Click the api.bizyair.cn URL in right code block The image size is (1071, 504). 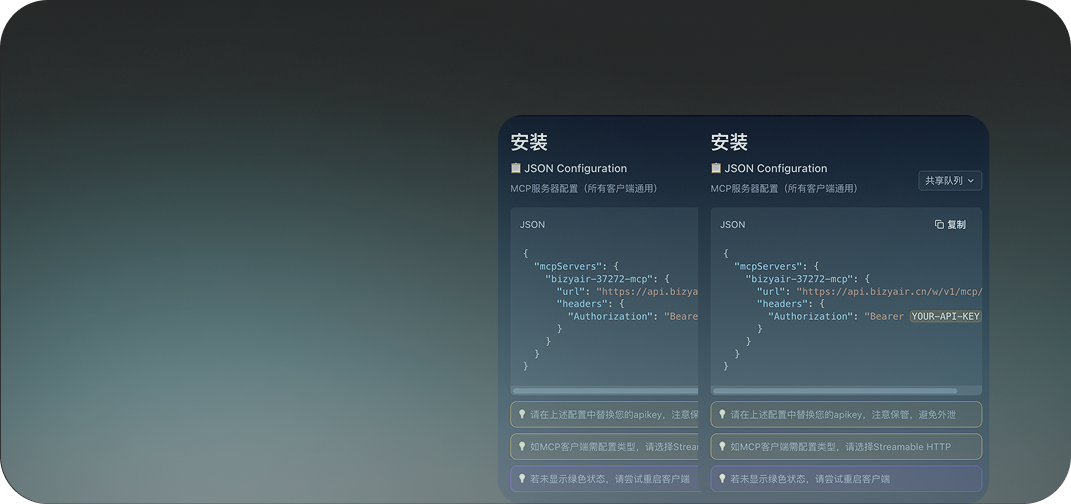[889, 291]
